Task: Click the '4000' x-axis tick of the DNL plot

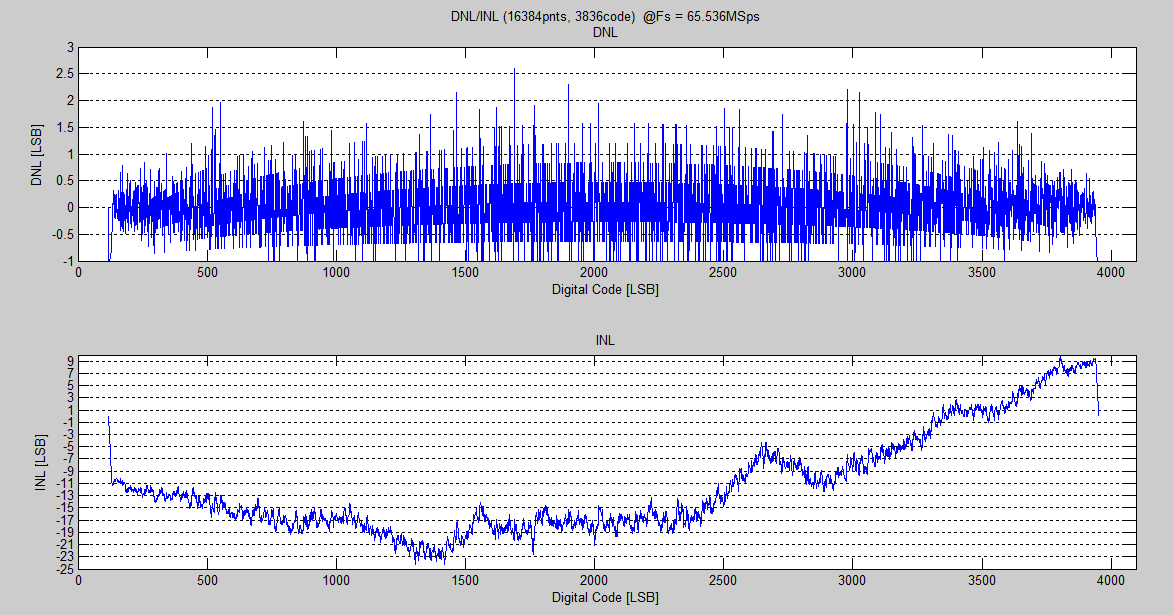Action: 1110,273
